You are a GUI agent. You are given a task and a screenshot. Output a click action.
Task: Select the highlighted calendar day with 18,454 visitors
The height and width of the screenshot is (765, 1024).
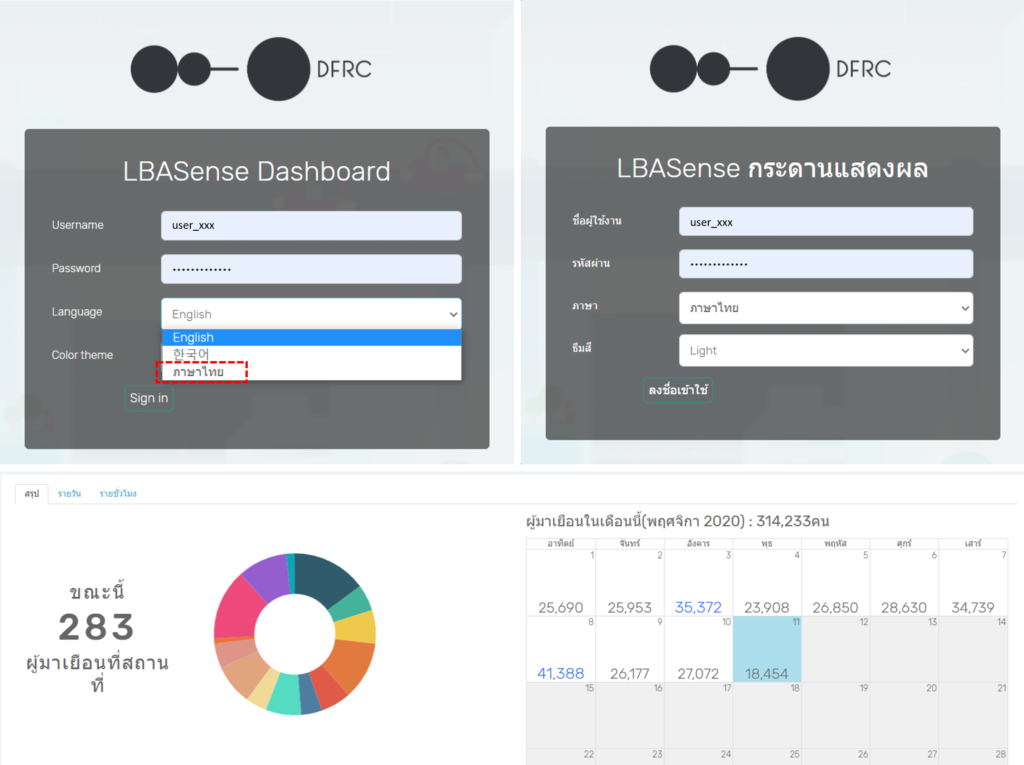767,649
